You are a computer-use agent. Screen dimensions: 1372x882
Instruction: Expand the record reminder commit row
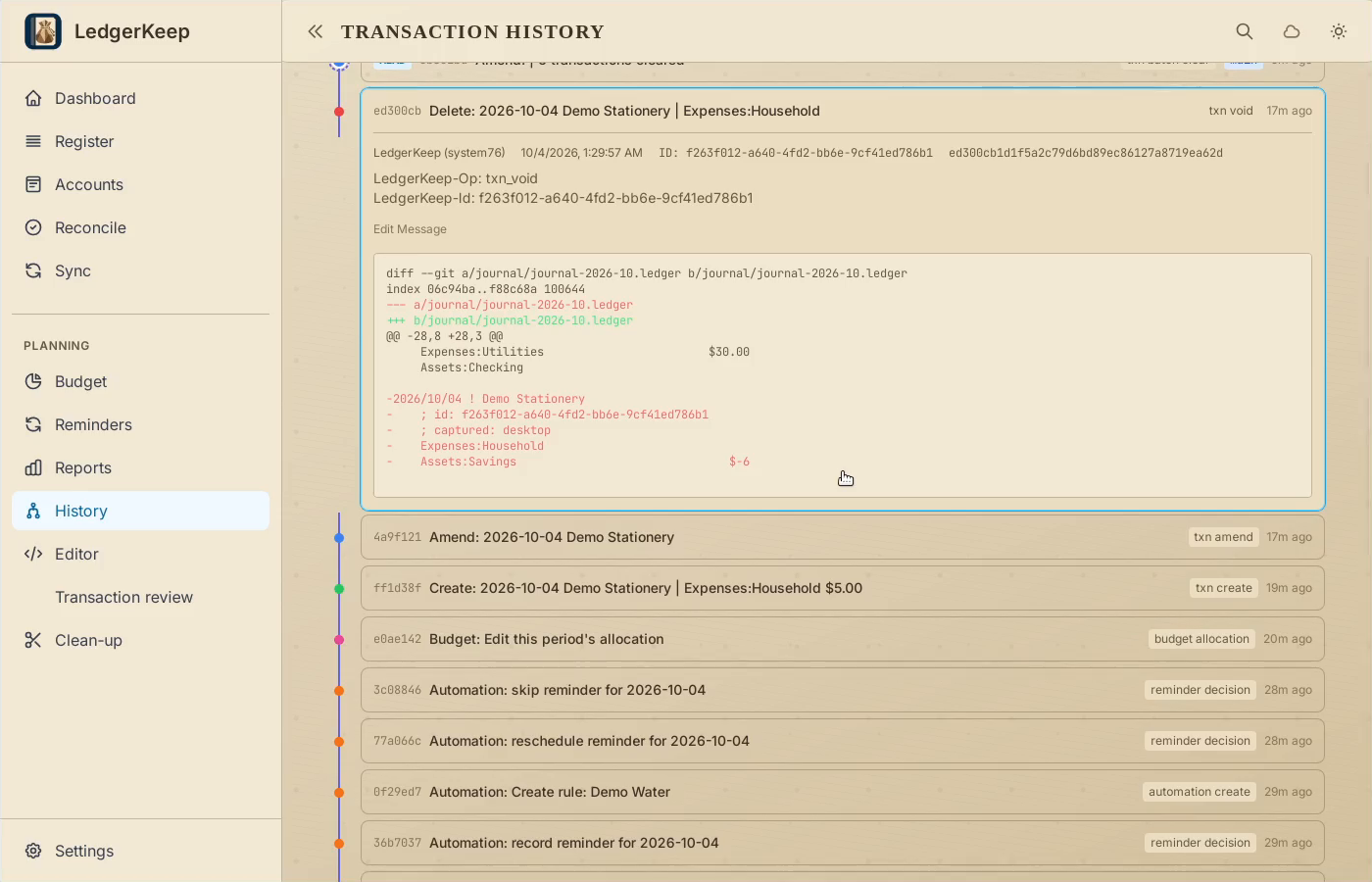pyautogui.click(x=843, y=843)
